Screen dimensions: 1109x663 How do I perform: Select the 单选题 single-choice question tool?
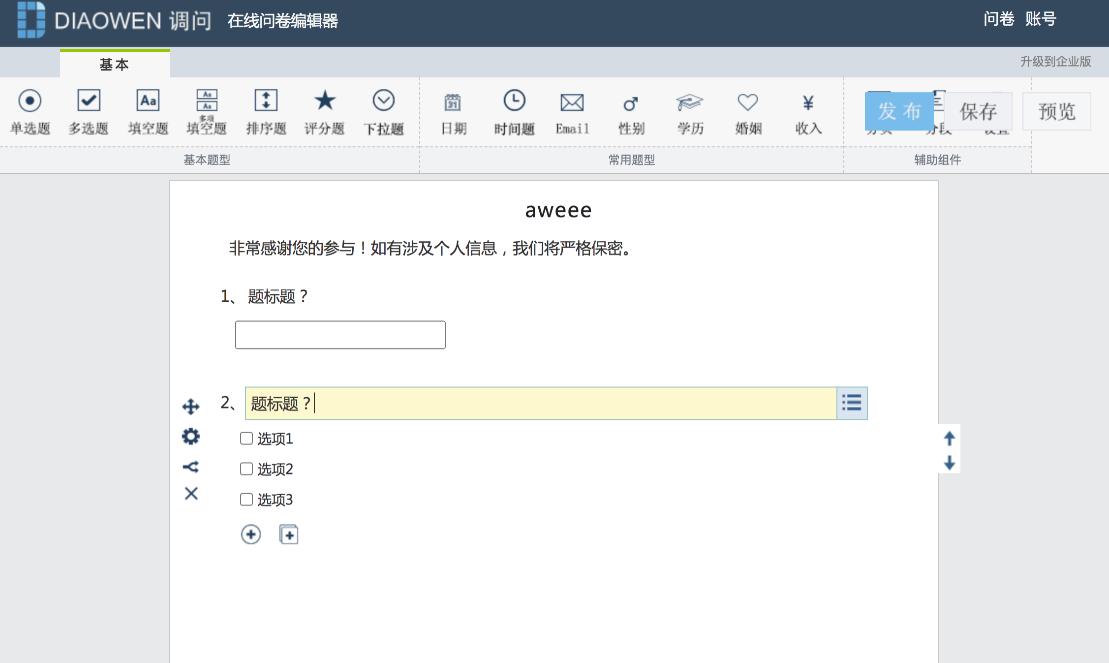[x=30, y=110]
